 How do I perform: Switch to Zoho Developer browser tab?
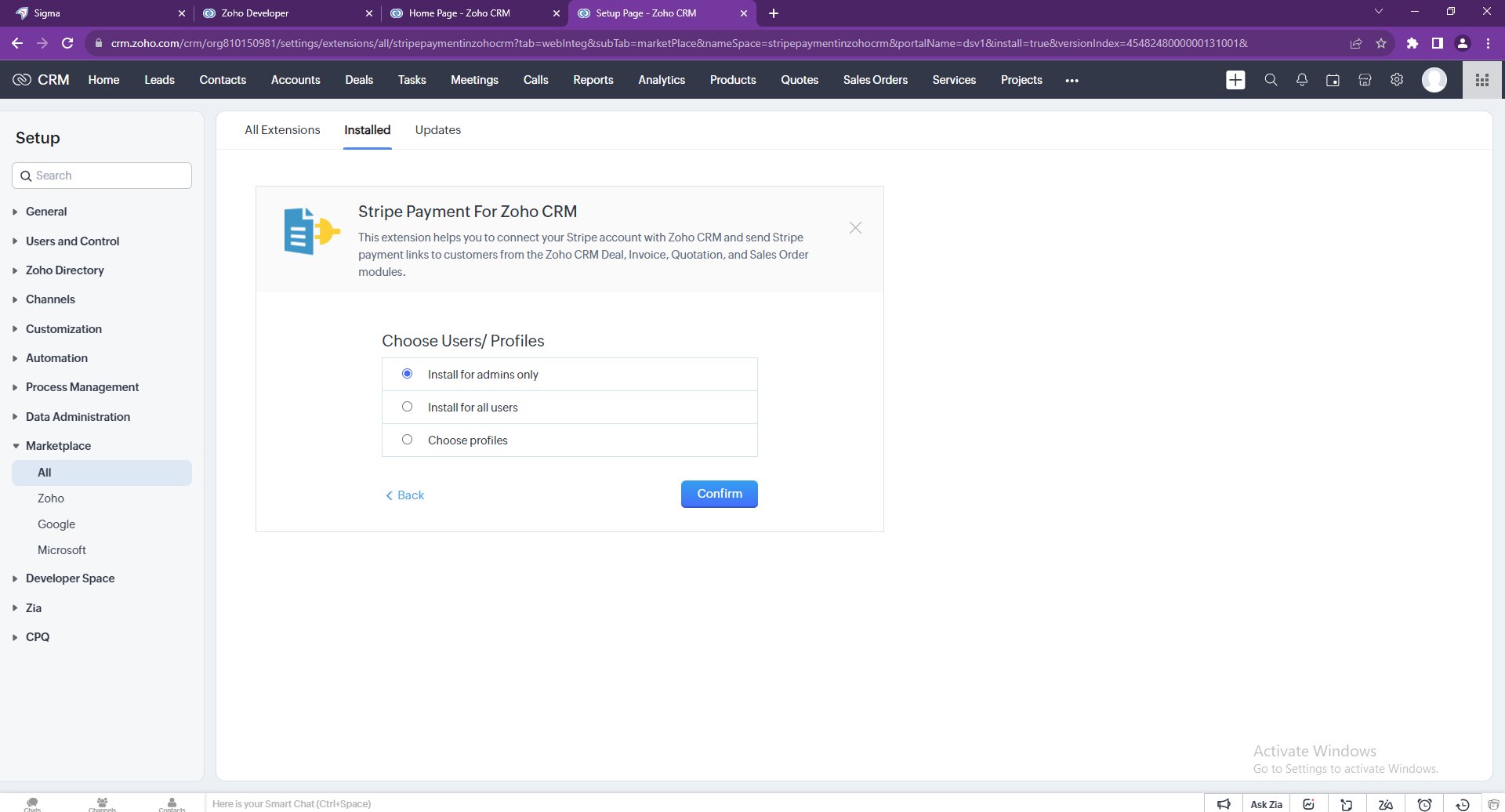(x=287, y=13)
